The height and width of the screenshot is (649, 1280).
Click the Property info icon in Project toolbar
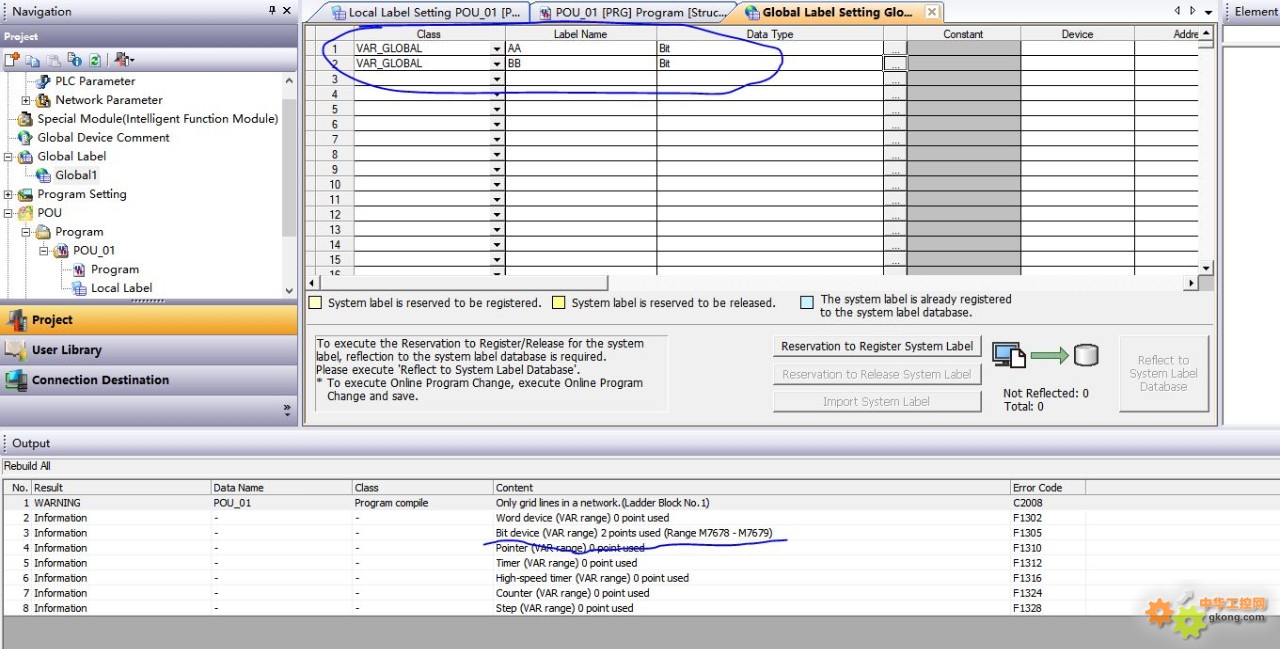click(74, 60)
